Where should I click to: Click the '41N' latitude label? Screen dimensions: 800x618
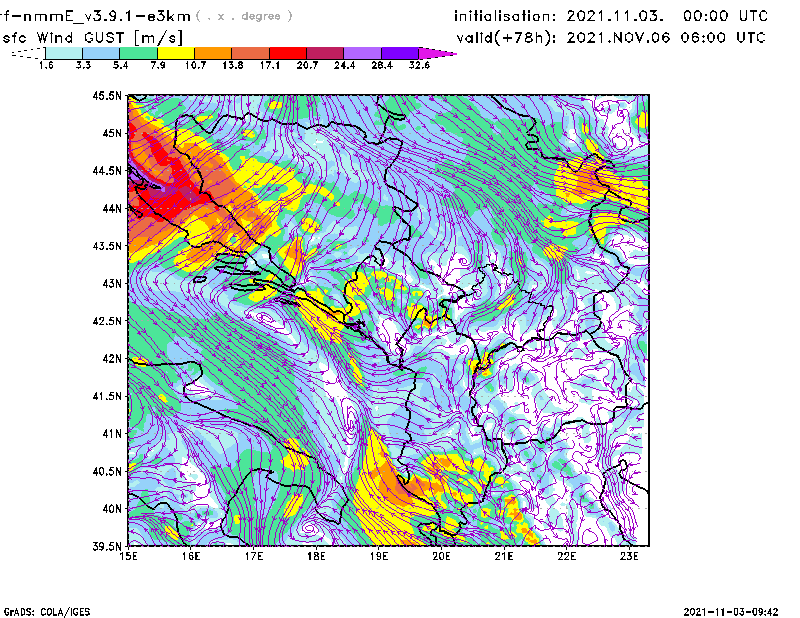pos(112,434)
